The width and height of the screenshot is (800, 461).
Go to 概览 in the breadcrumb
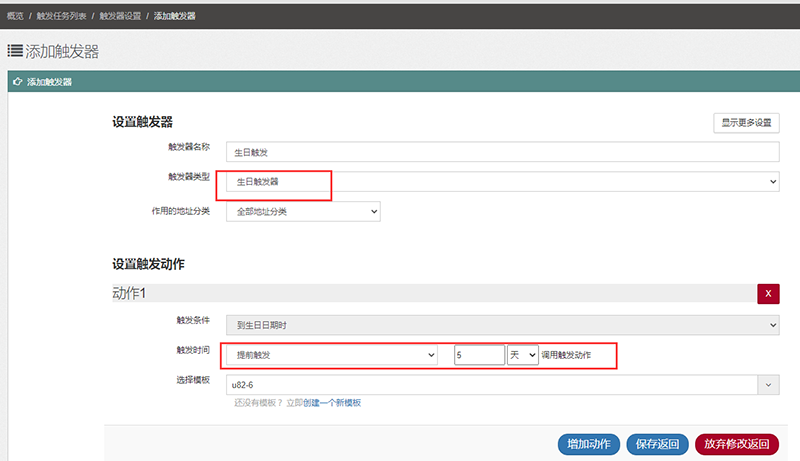point(15,16)
